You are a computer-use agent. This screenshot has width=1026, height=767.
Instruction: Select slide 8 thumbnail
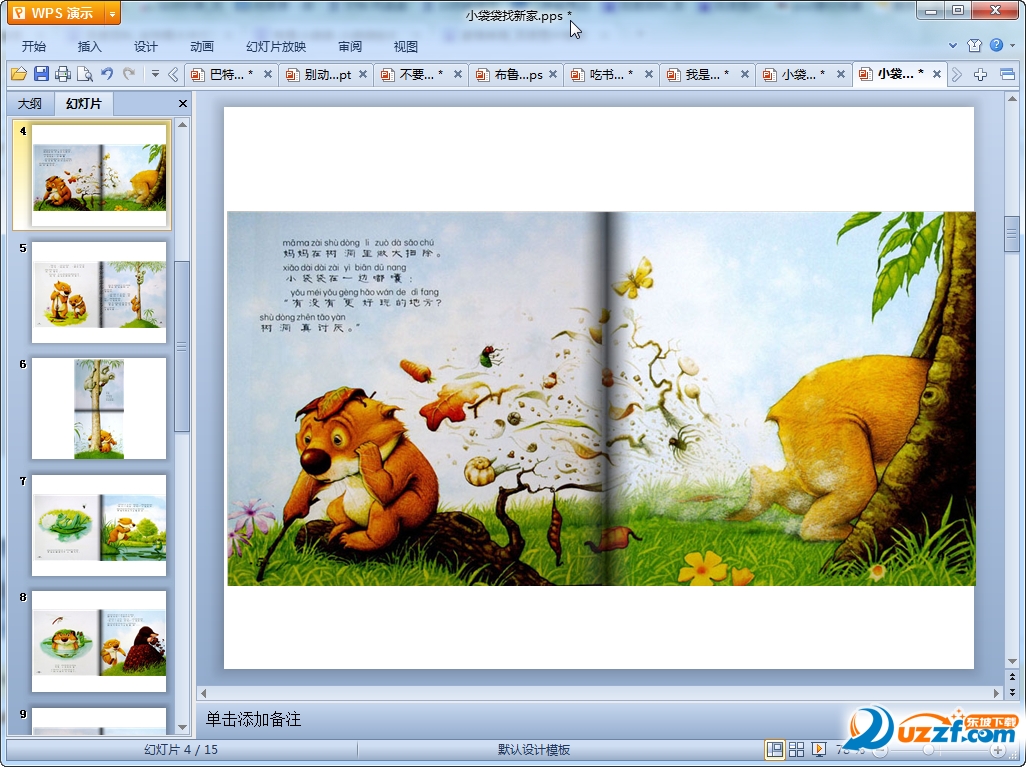(x=99, y=641)
